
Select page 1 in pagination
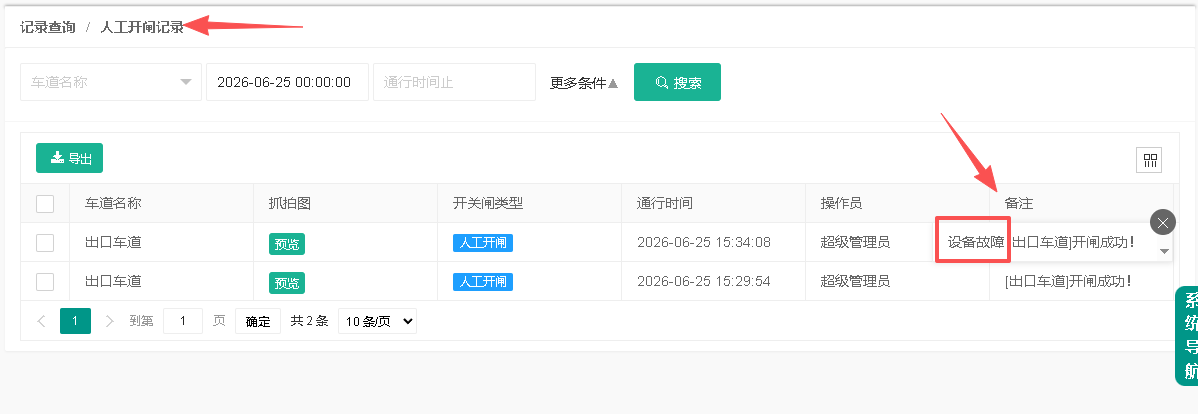click(x=75, y=322)
